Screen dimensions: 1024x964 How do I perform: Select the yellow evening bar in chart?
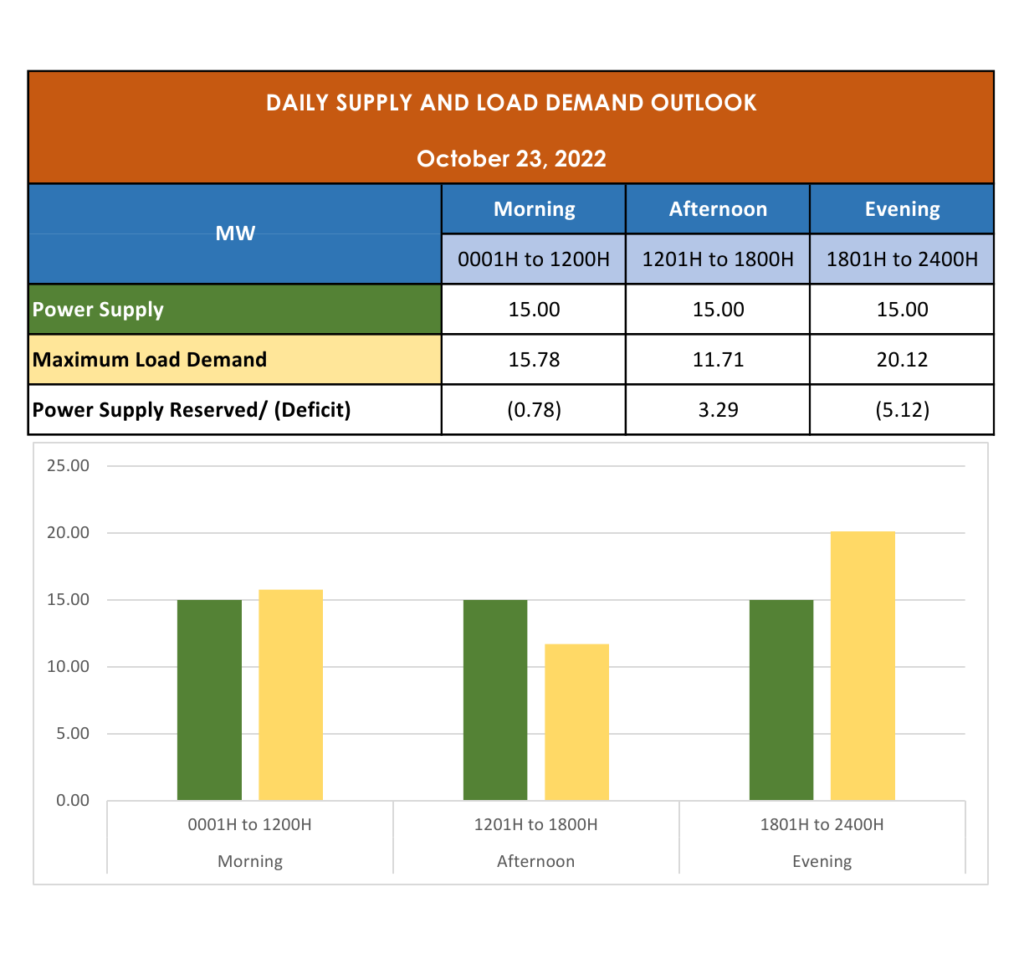pos(863,666)
